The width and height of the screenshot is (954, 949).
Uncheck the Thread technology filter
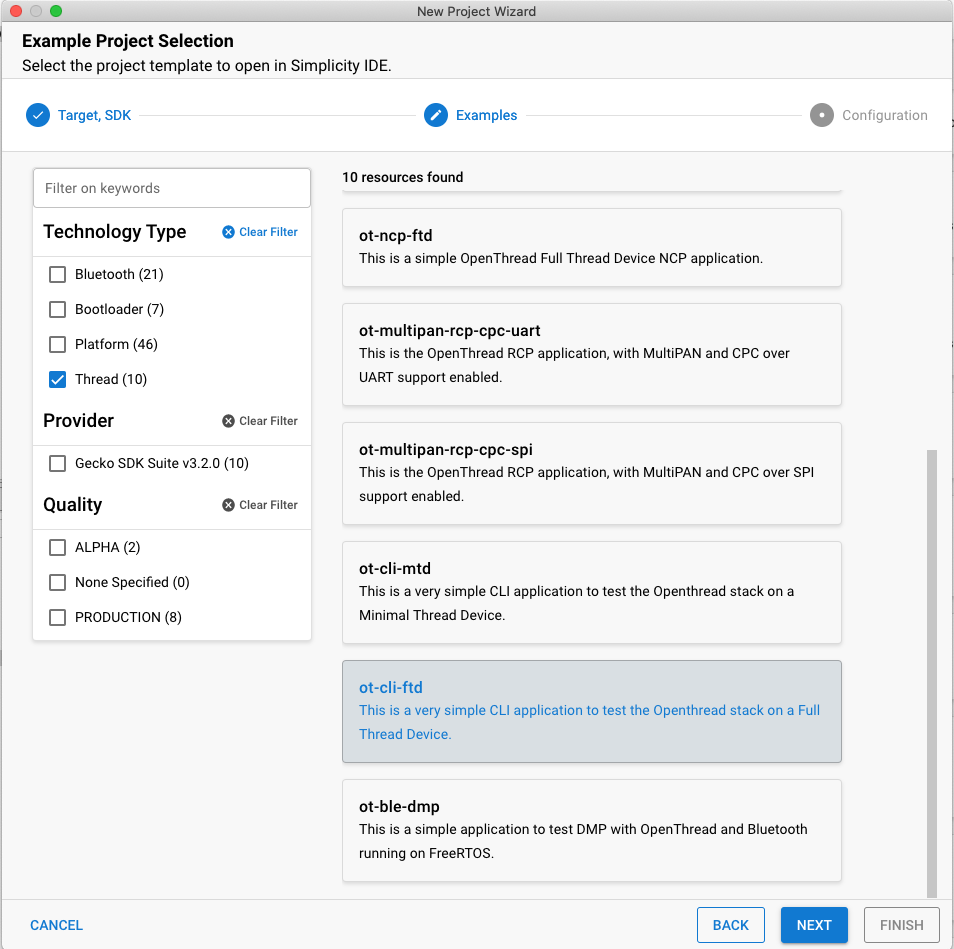click(x=57, y=379)
